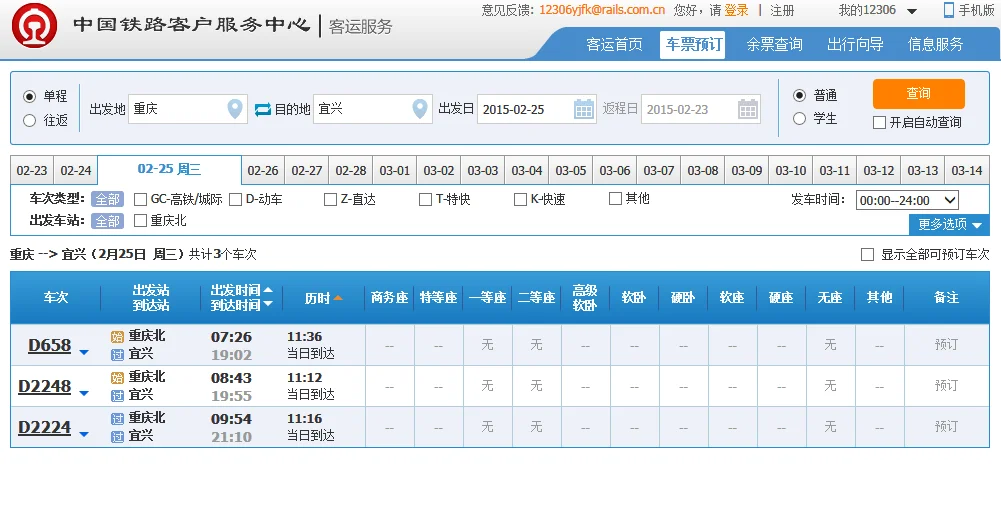1001x505 pixels.
Task: Expand stop details for train D658
Action: (84, 352)
